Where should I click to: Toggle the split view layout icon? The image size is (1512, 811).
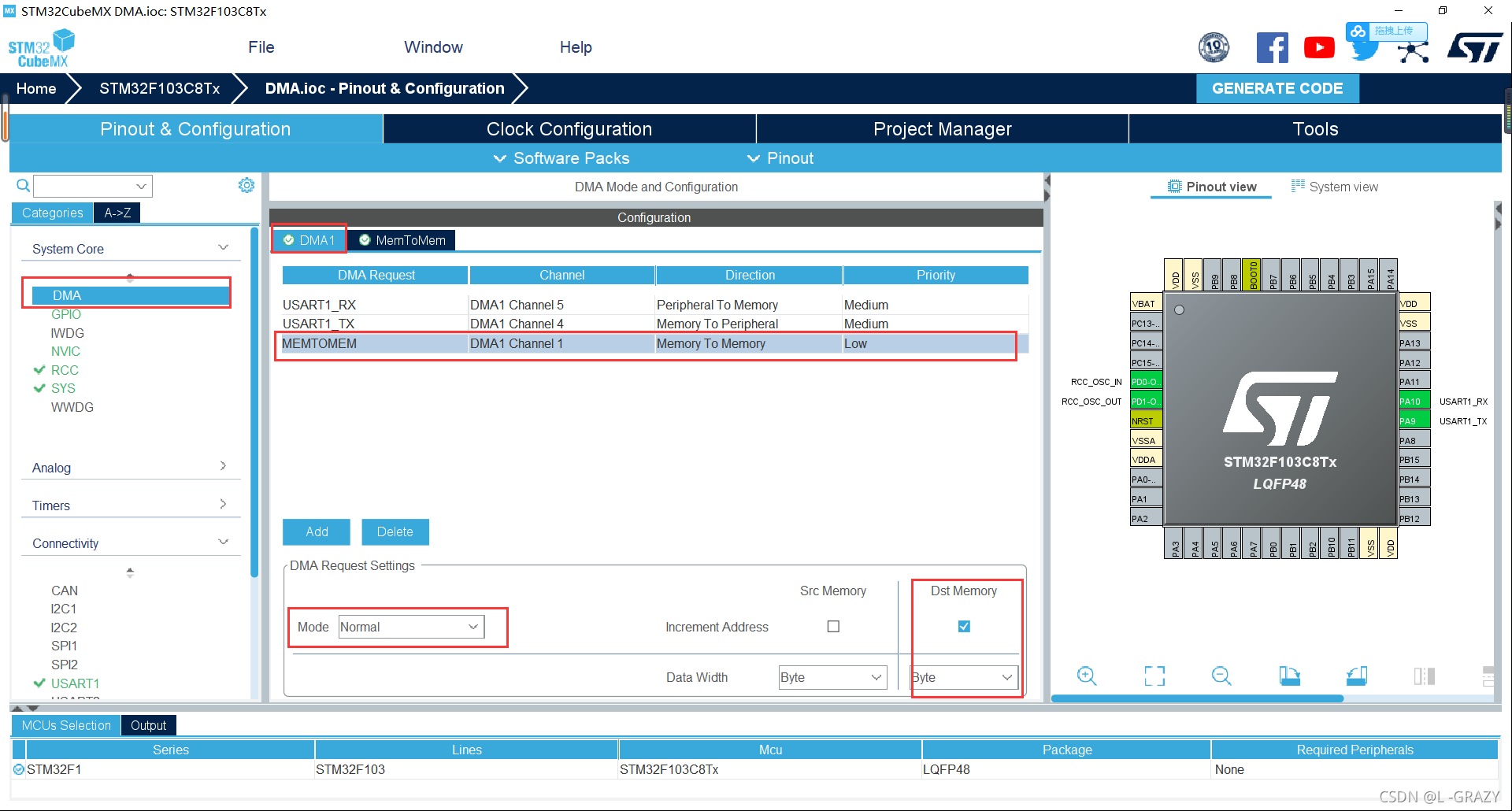point(1424,676)
